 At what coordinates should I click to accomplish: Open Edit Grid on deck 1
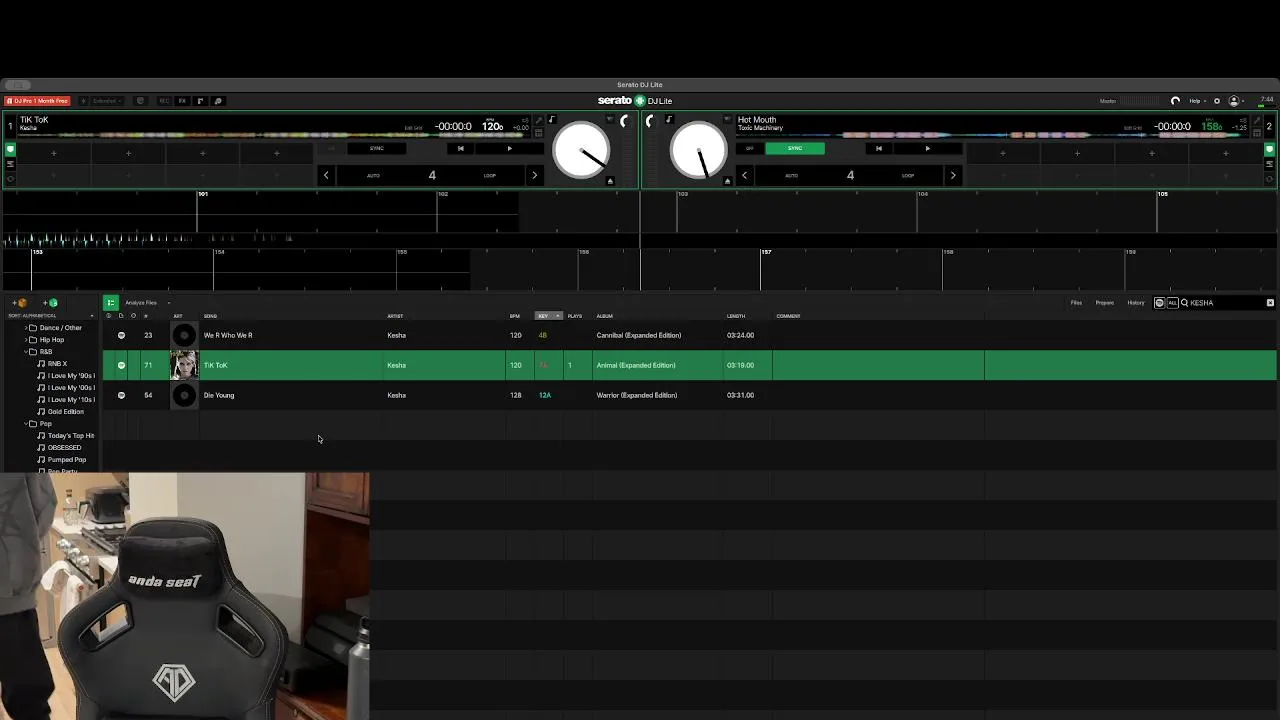[413, 128]
